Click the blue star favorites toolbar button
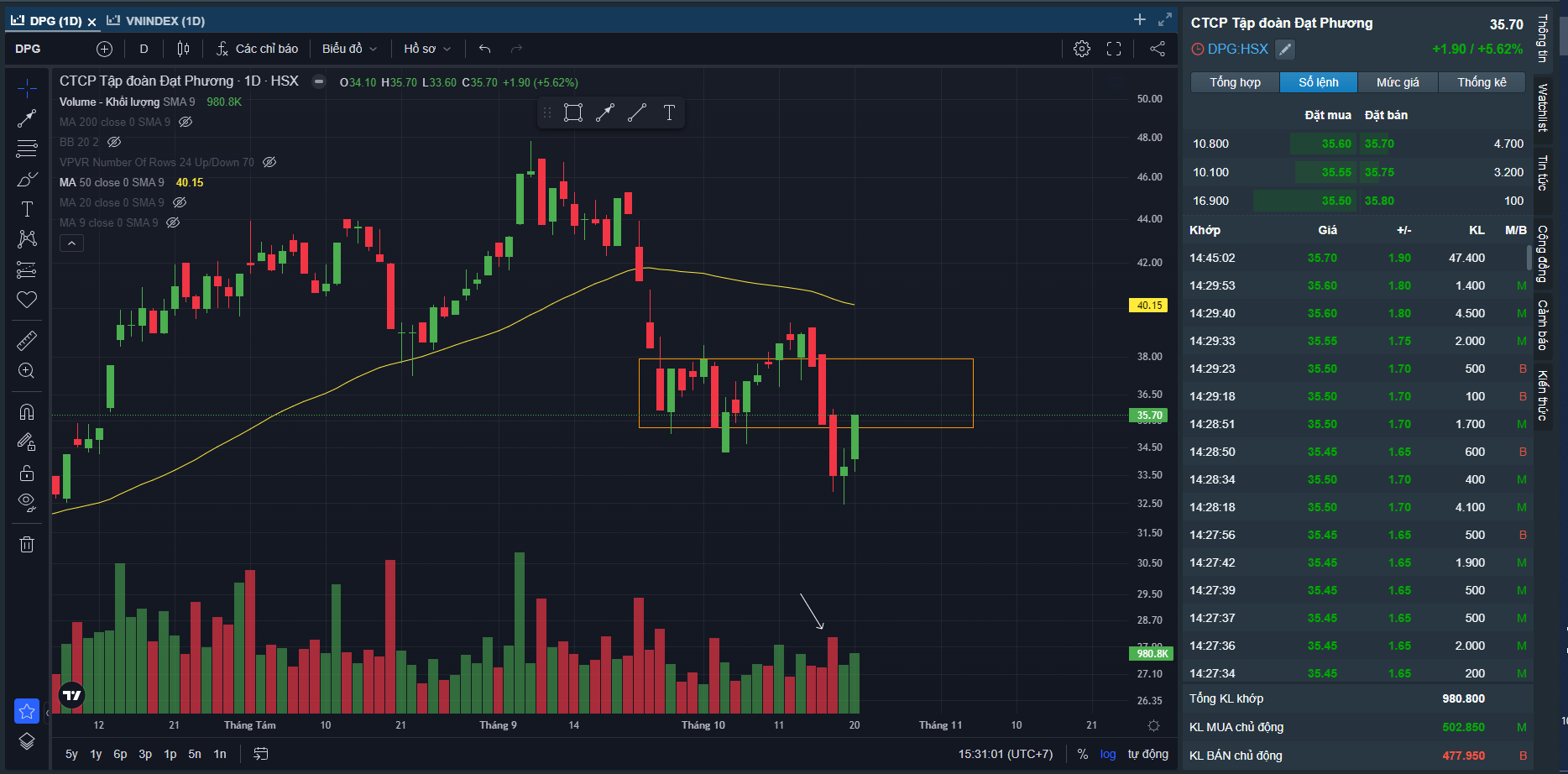This screenshot has width=1568, height=774. tap(27, 711)
